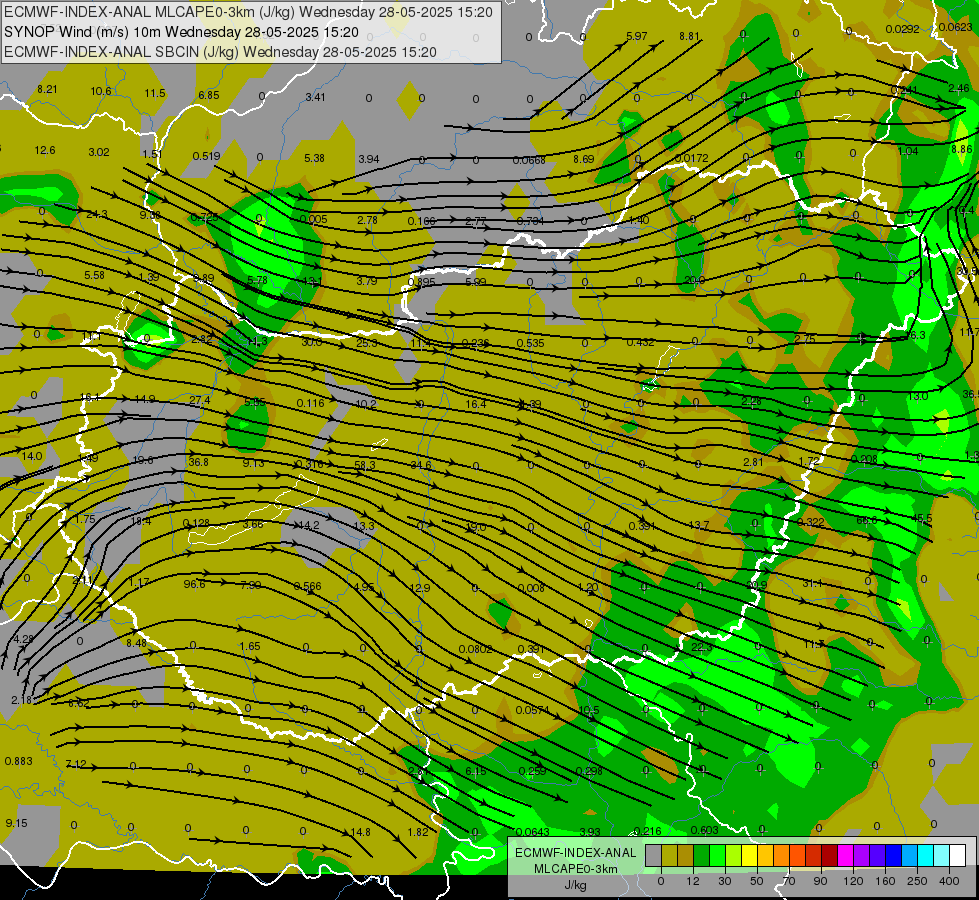Select the map value '10.5'
The height and width of the screenshot is (900, 979).
(x=589, y=710)
